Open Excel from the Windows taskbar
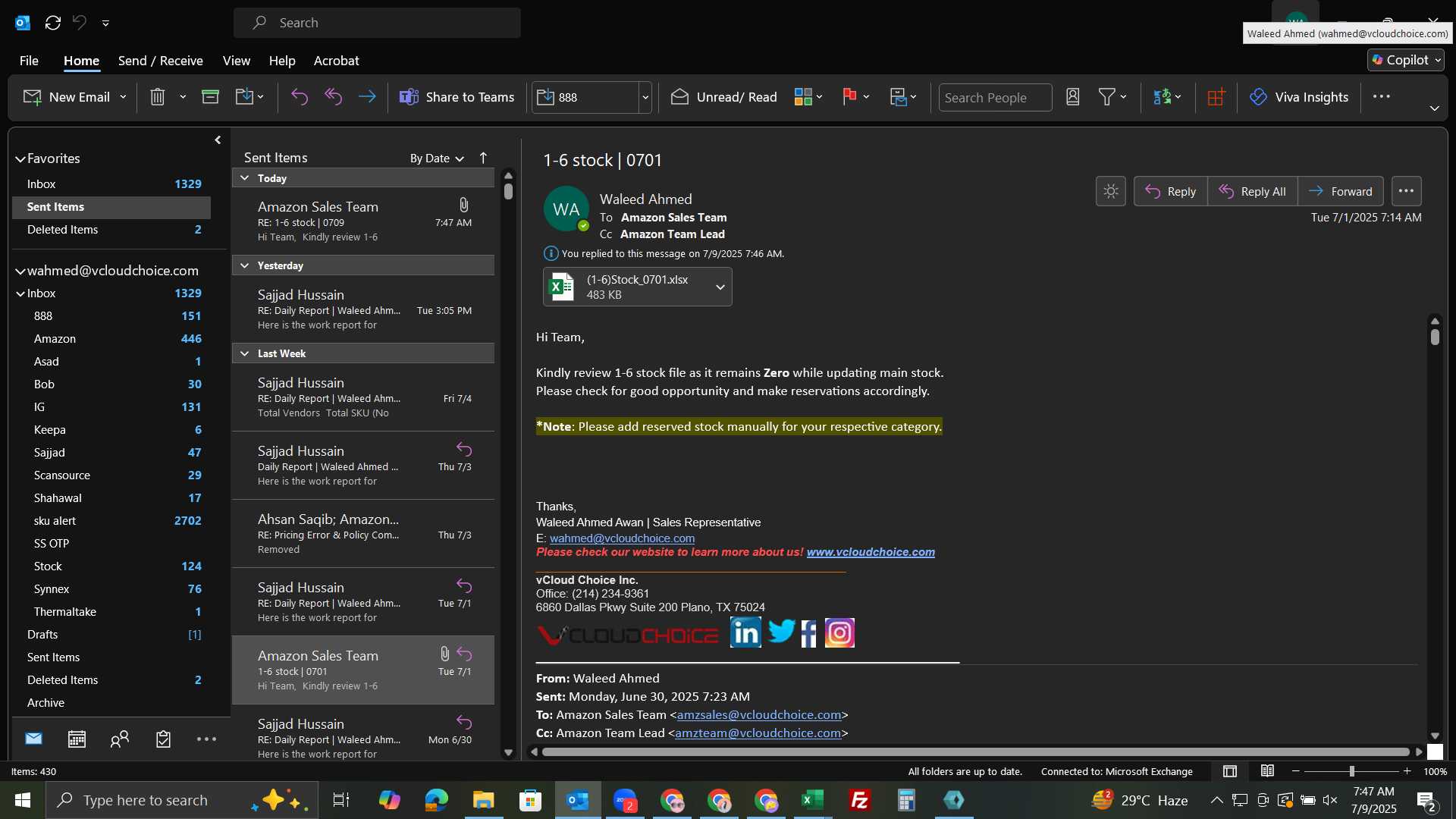This screenshot has height=819, width=1456. [813, 800]
